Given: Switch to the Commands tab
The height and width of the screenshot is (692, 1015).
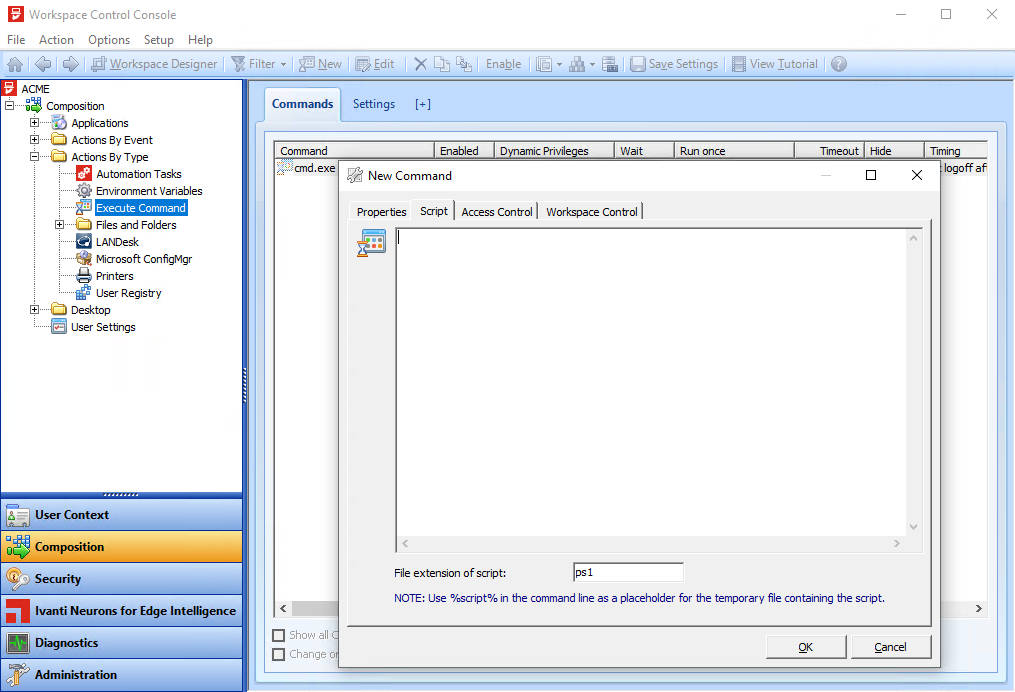Looking at the screenshot, I should [302, 104].
